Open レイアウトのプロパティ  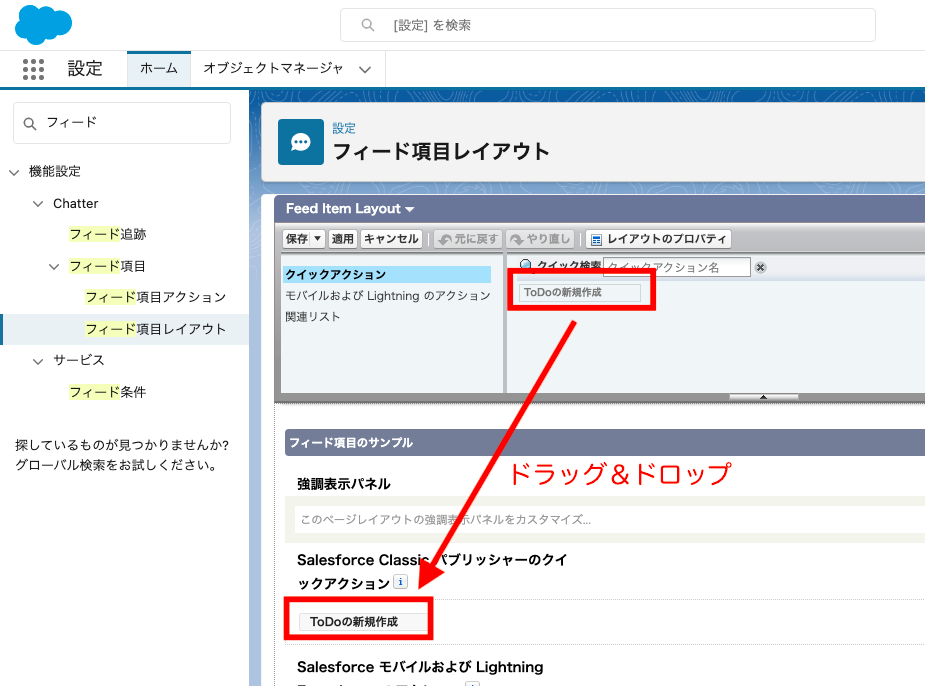[658, 238]
